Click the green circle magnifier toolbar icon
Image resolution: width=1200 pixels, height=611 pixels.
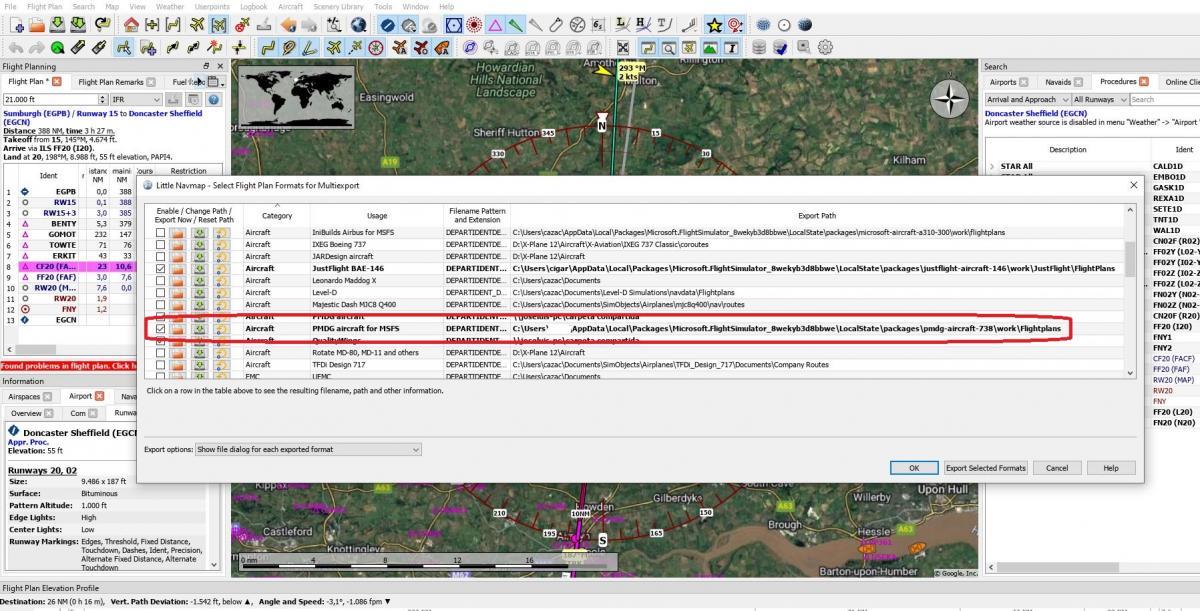(58, 47)
